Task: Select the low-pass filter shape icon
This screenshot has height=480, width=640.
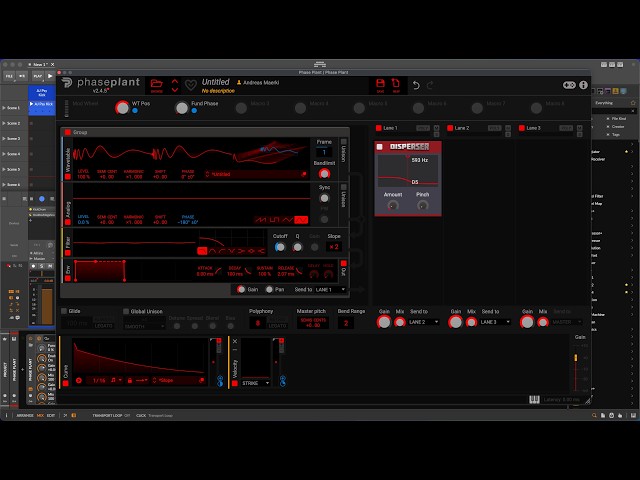Action: [x=202, y=251]
